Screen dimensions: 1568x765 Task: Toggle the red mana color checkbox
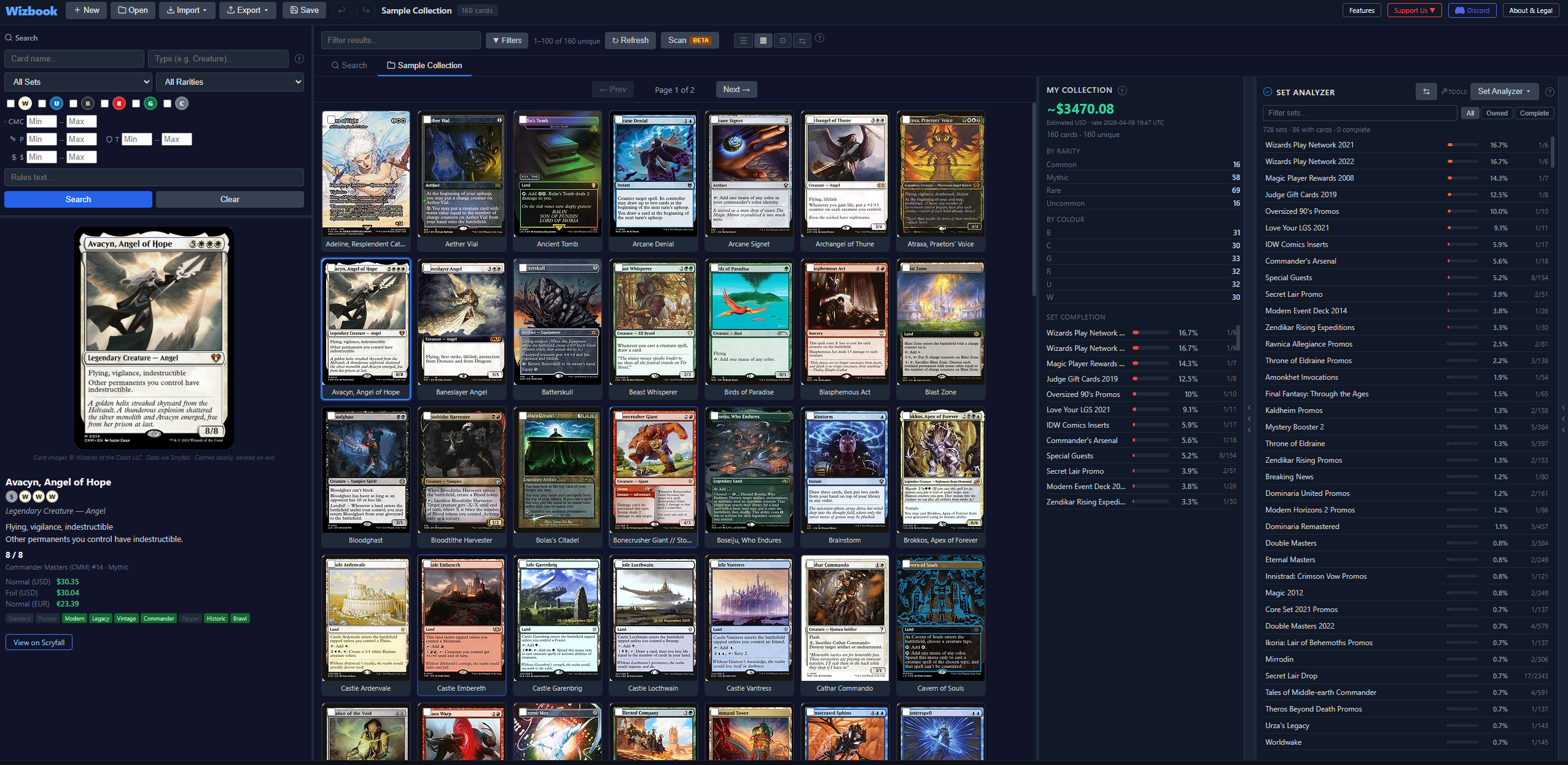[105, 103]
